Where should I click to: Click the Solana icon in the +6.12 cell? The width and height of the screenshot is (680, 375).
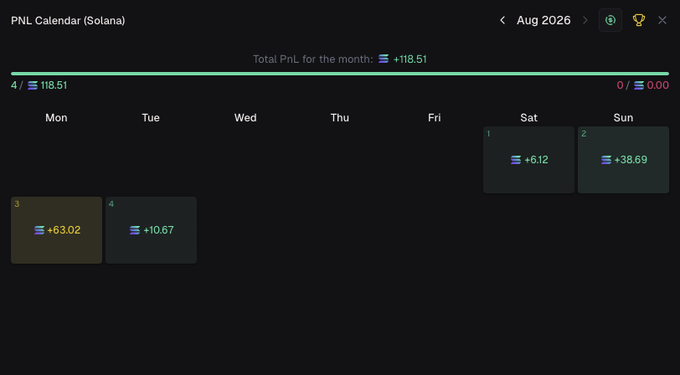click(x=516, y=160)
